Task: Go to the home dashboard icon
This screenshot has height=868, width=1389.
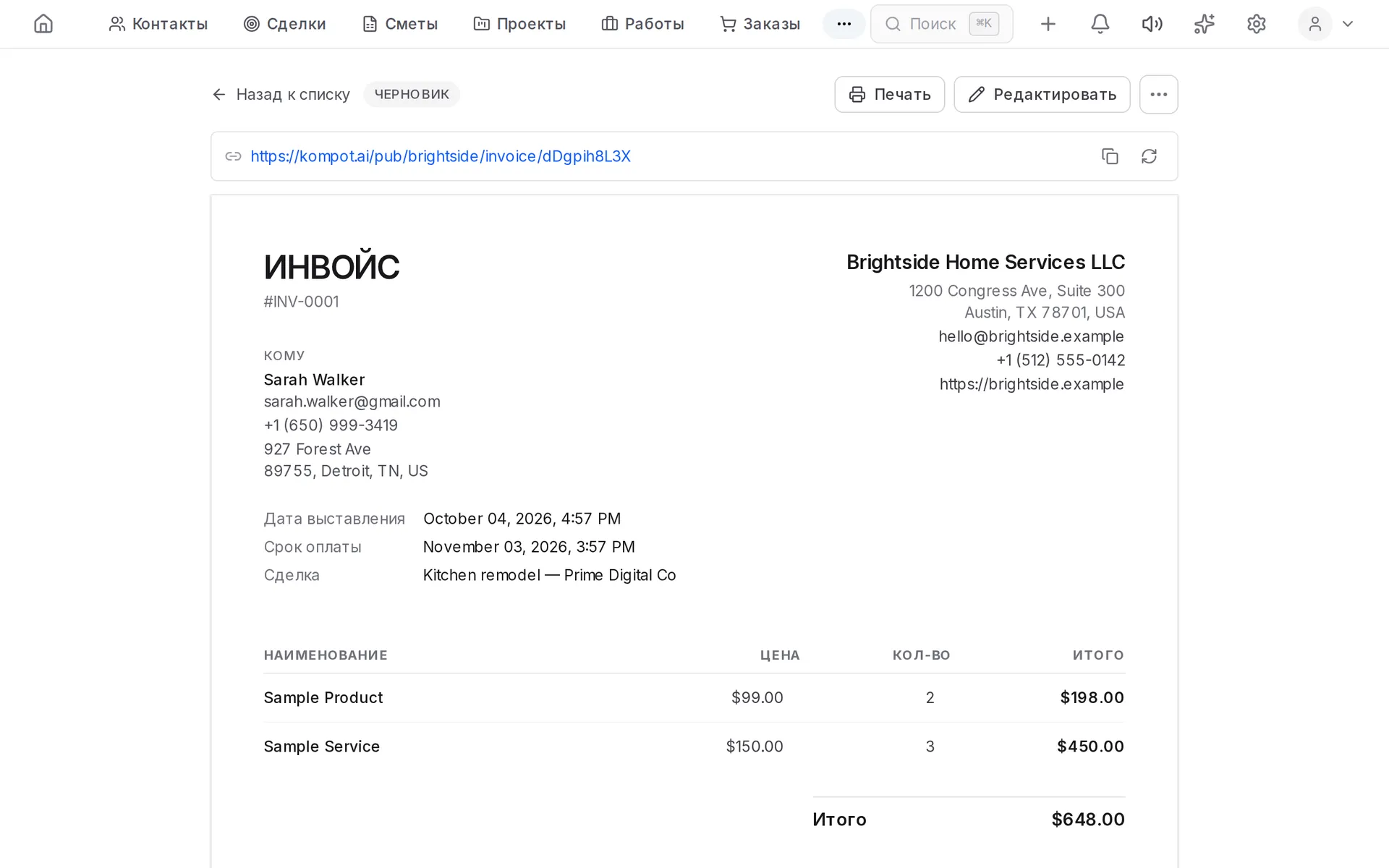Action: [x=43, y=24]
